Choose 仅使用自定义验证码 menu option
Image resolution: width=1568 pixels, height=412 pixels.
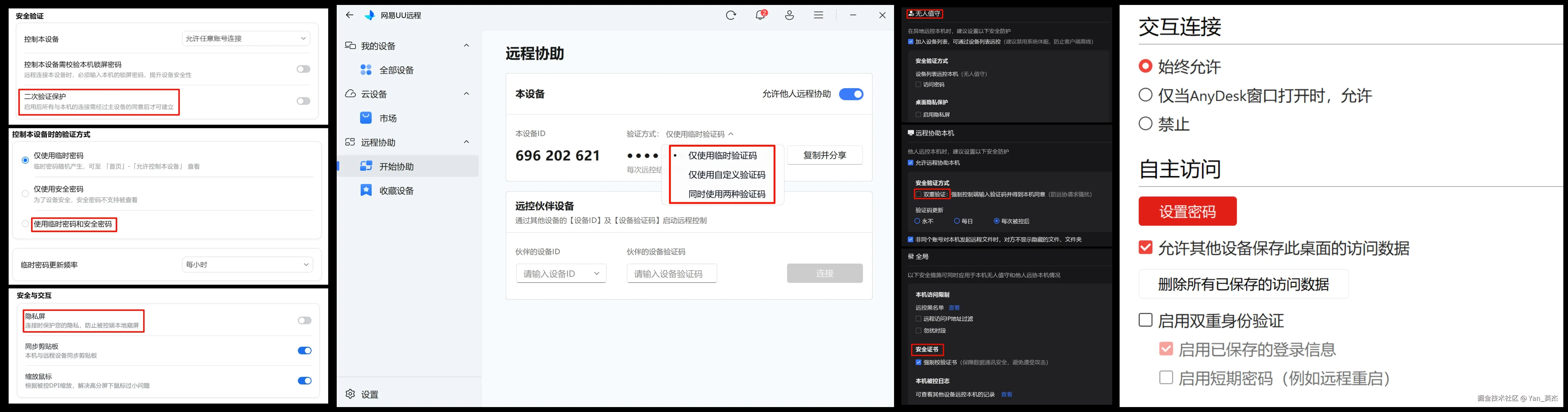pos(726,175)
